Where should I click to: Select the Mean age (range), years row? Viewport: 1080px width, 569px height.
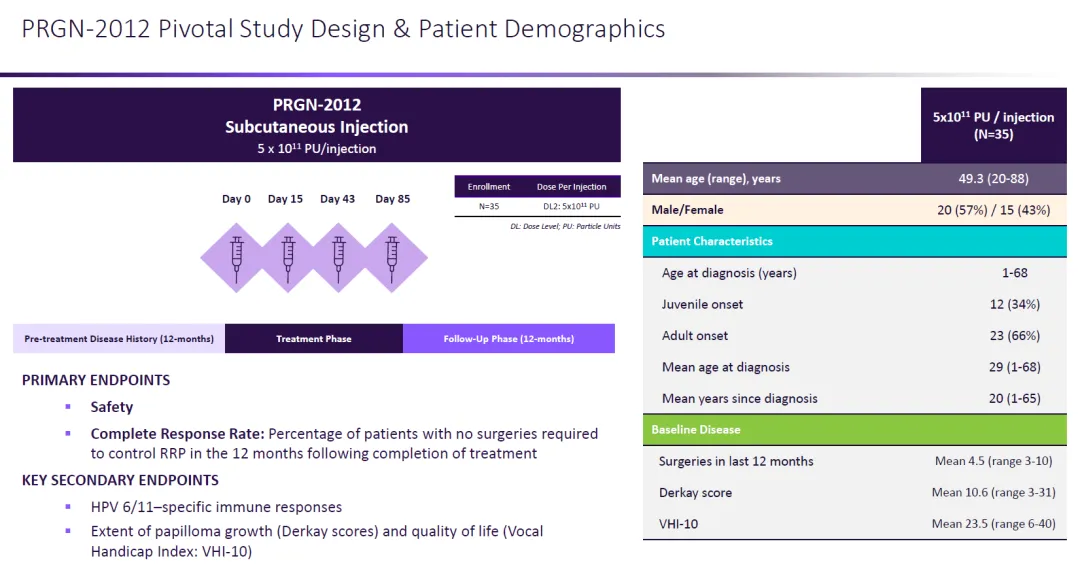click(716, 179)
